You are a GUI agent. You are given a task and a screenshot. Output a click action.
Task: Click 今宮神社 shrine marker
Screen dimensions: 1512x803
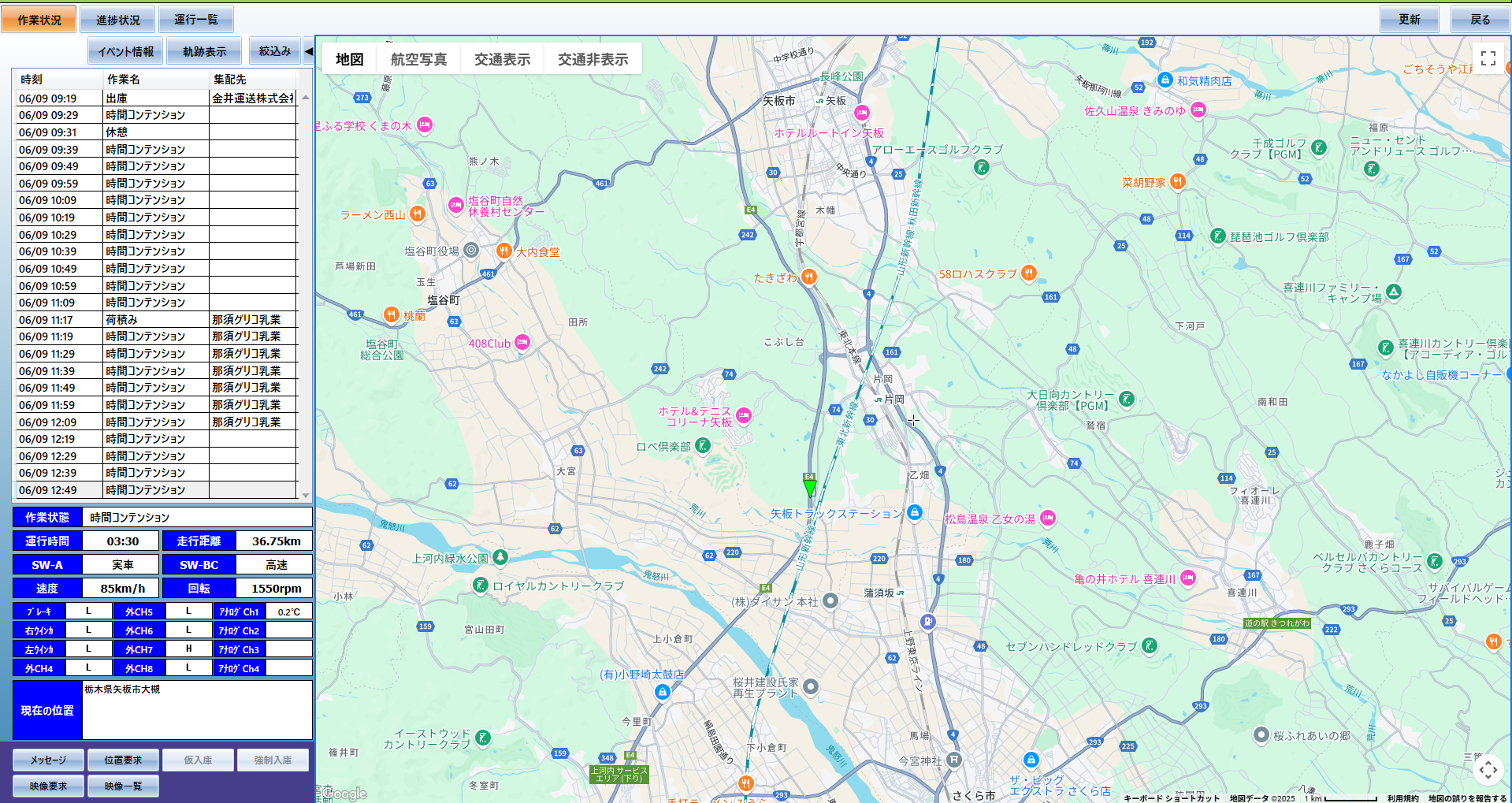coord(954,760)
